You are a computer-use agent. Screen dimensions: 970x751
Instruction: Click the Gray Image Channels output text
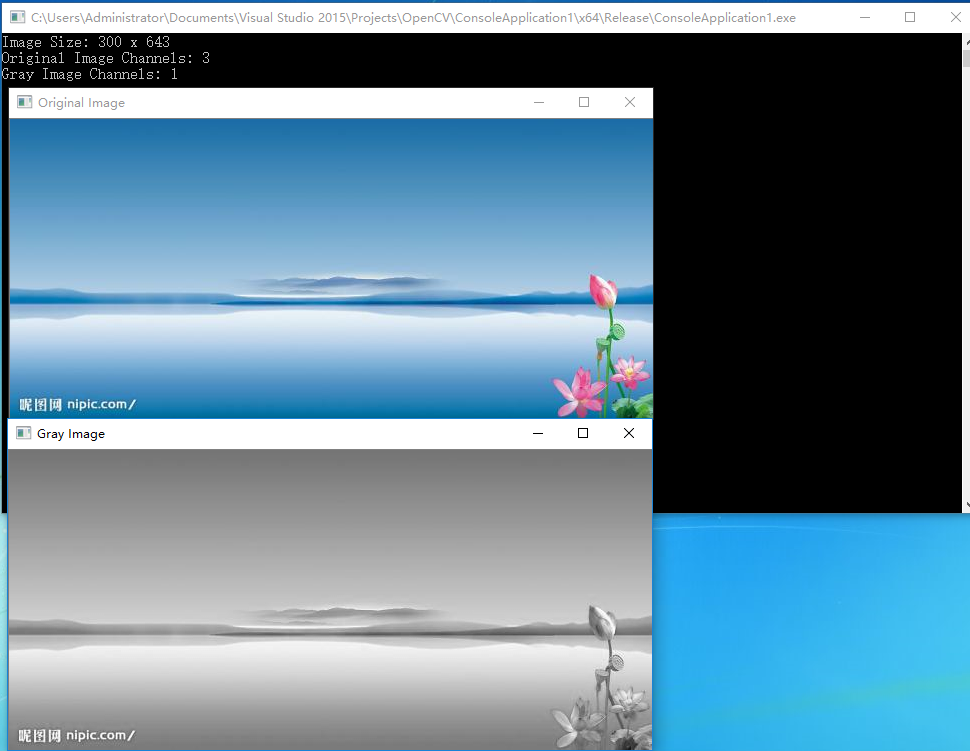tap(88, 73)
